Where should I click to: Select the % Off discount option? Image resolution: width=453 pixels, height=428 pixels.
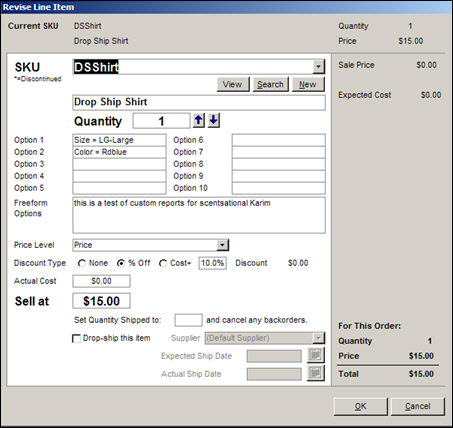point(121,263)
